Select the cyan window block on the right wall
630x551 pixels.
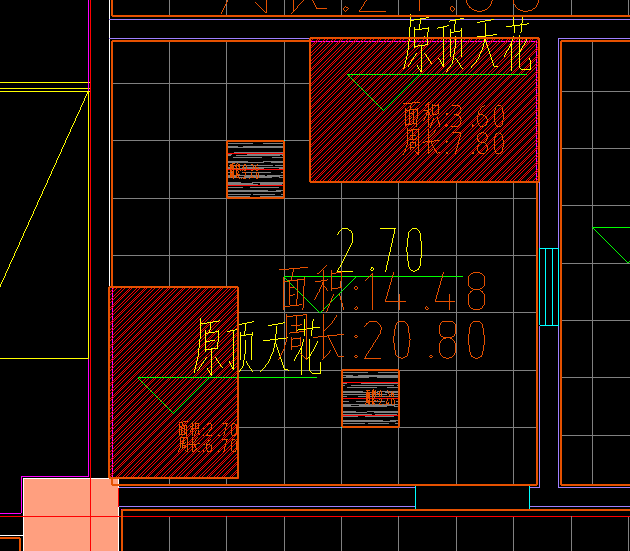pos(549,287)
